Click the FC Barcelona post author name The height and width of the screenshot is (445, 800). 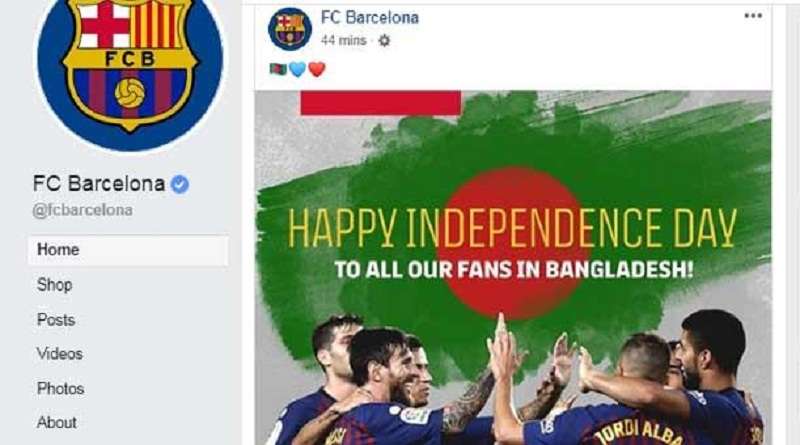pos(370,18)
